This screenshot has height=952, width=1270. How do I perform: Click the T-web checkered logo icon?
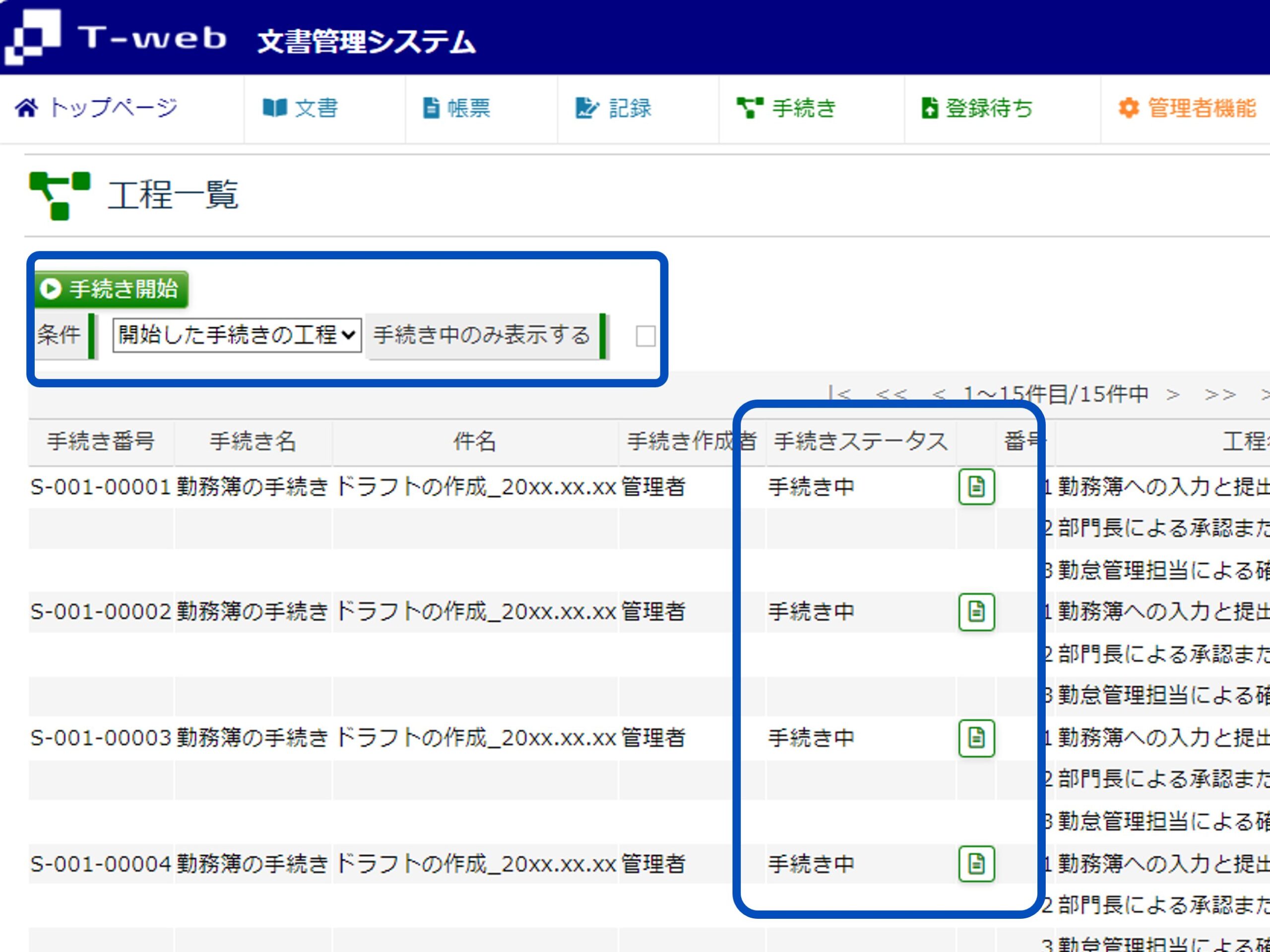[x=33, y=37]
